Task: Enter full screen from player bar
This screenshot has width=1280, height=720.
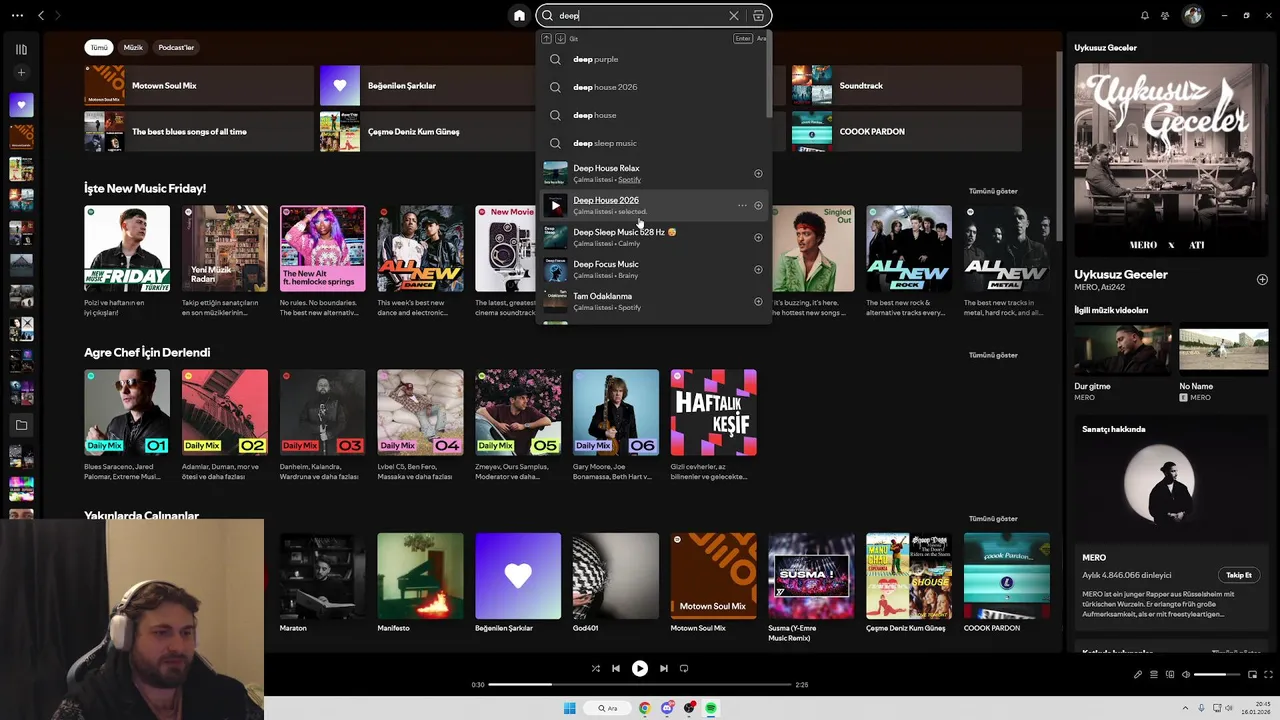Action: coord(1269,675)
